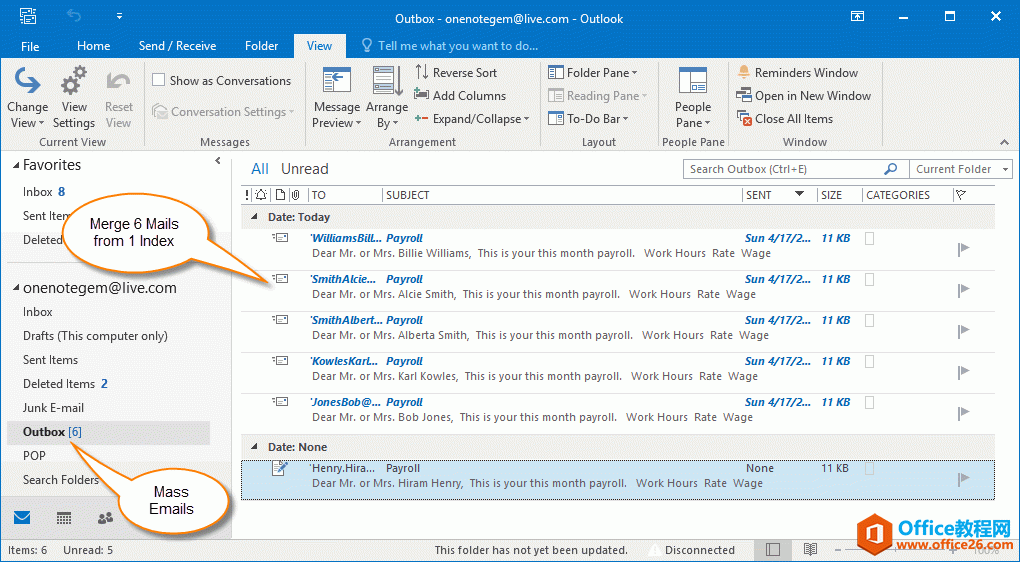Open the File tab

click(30, 46)
